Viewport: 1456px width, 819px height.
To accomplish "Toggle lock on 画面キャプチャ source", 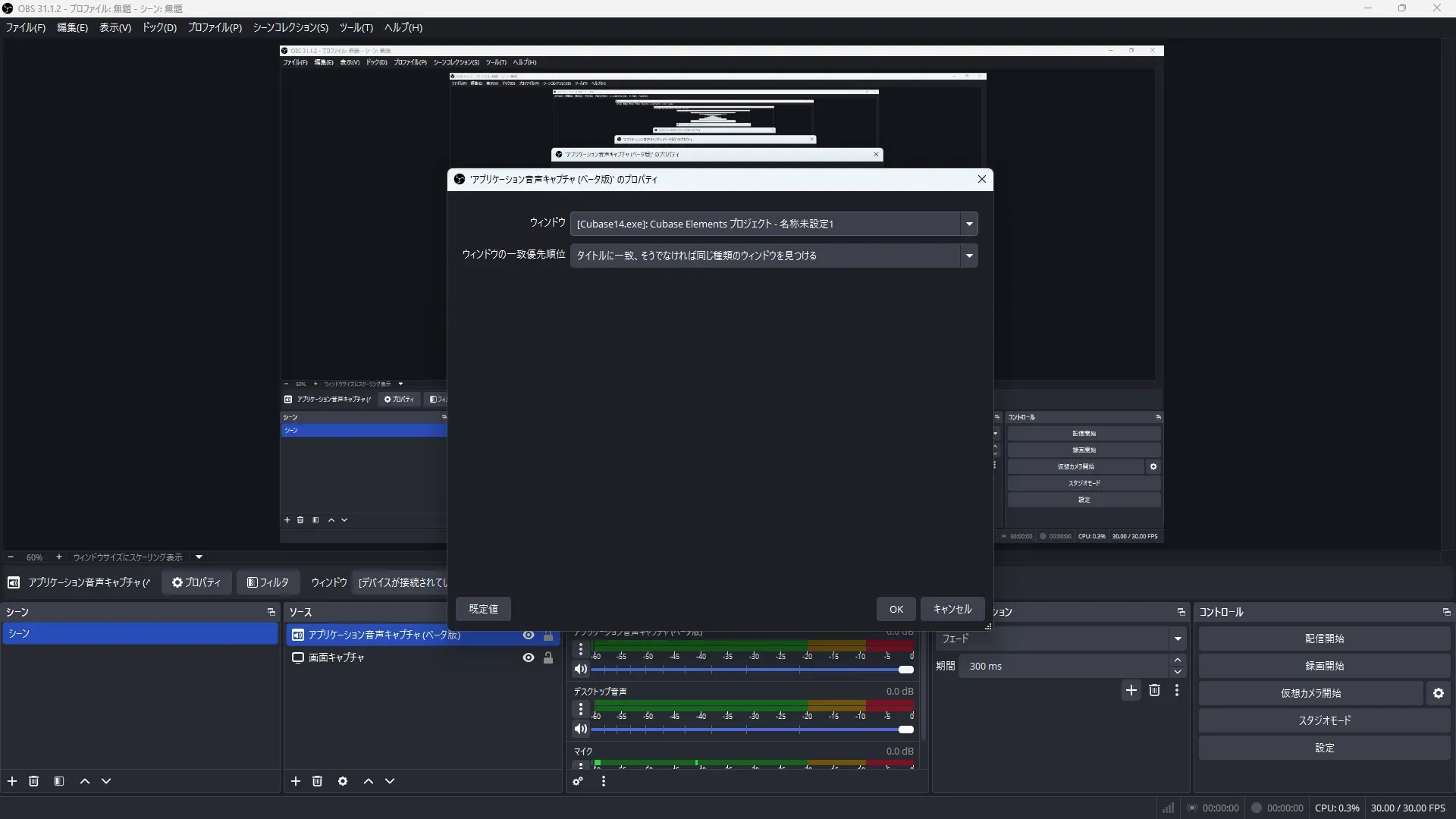I will coord(548,657).
